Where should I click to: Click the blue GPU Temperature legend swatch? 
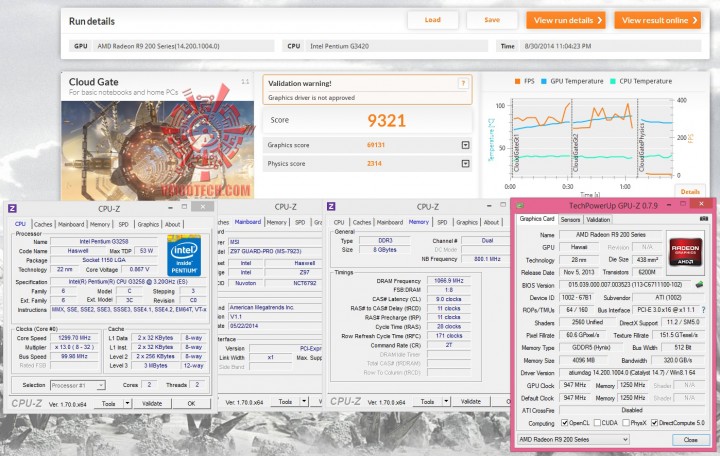(x=544, y=81)
